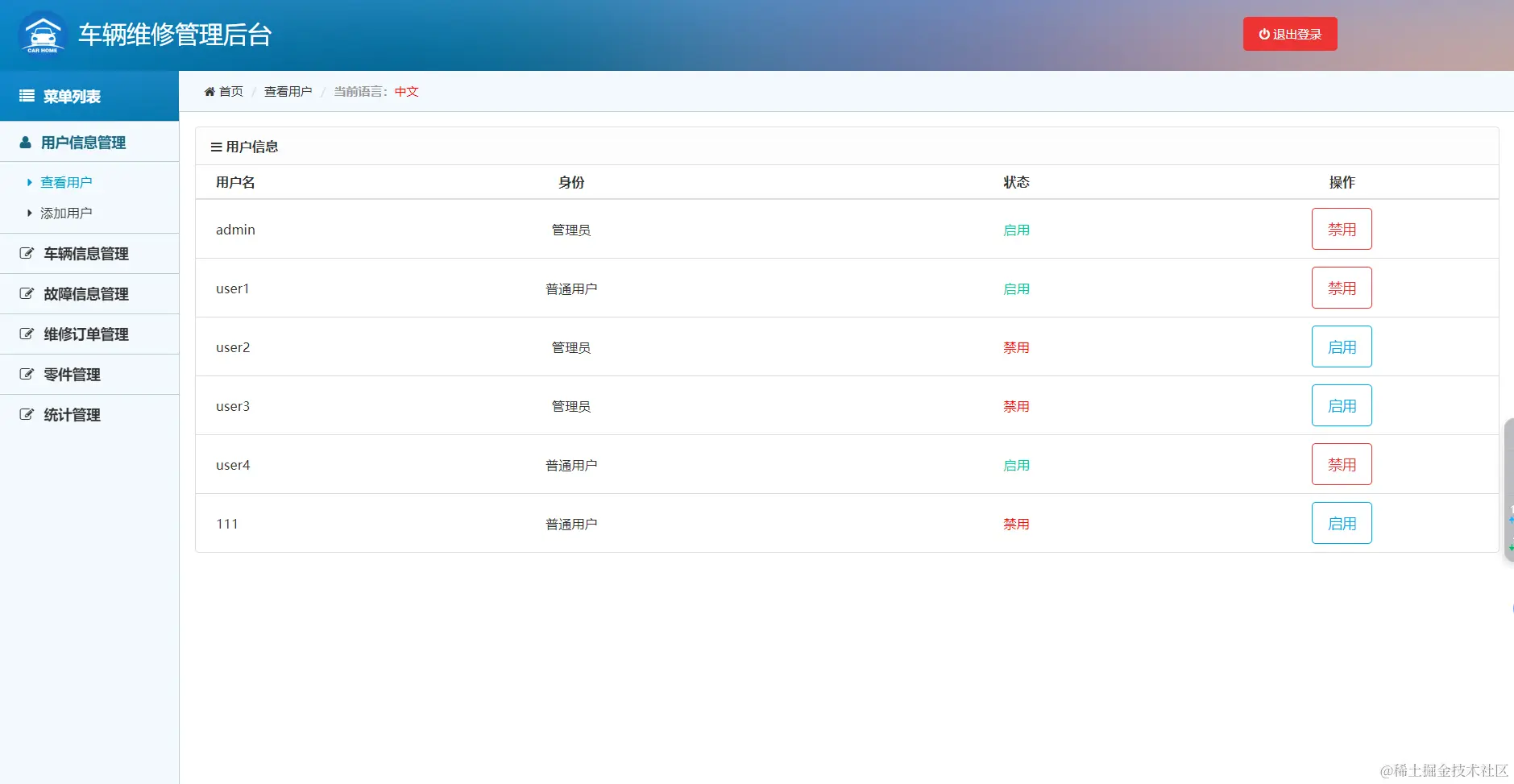Disable user1 with 禁用 button
Screen dimensions: 1514x784
1342,288
